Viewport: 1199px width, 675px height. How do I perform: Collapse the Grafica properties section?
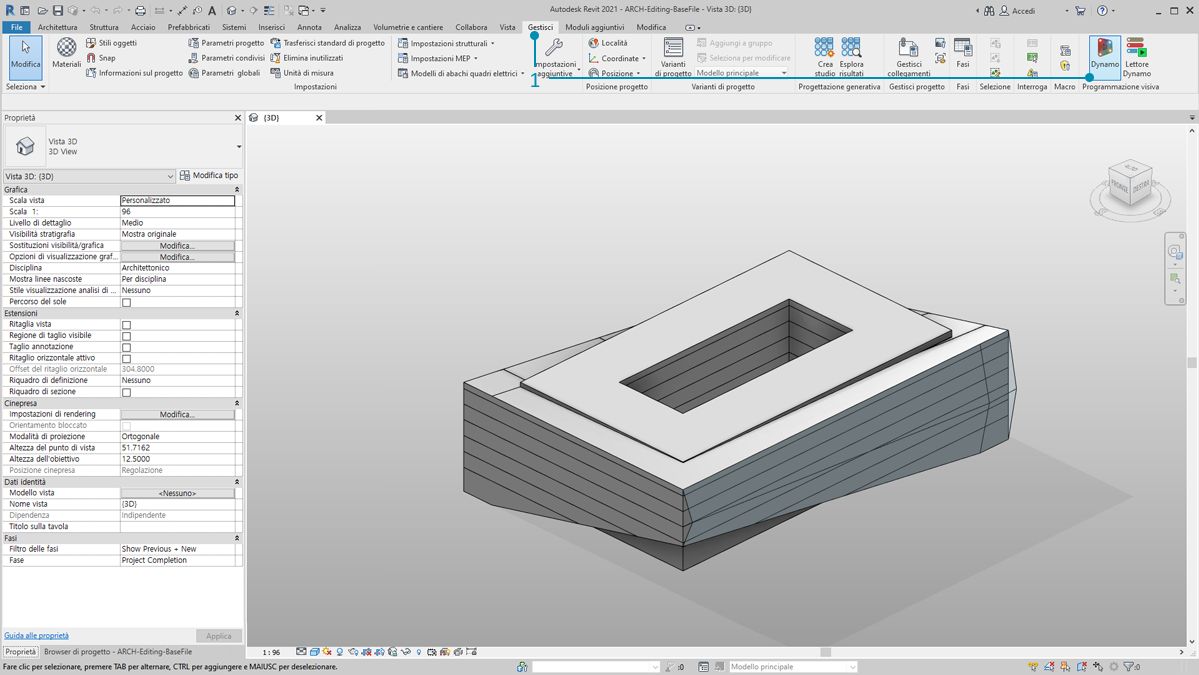tap(236, 190)
